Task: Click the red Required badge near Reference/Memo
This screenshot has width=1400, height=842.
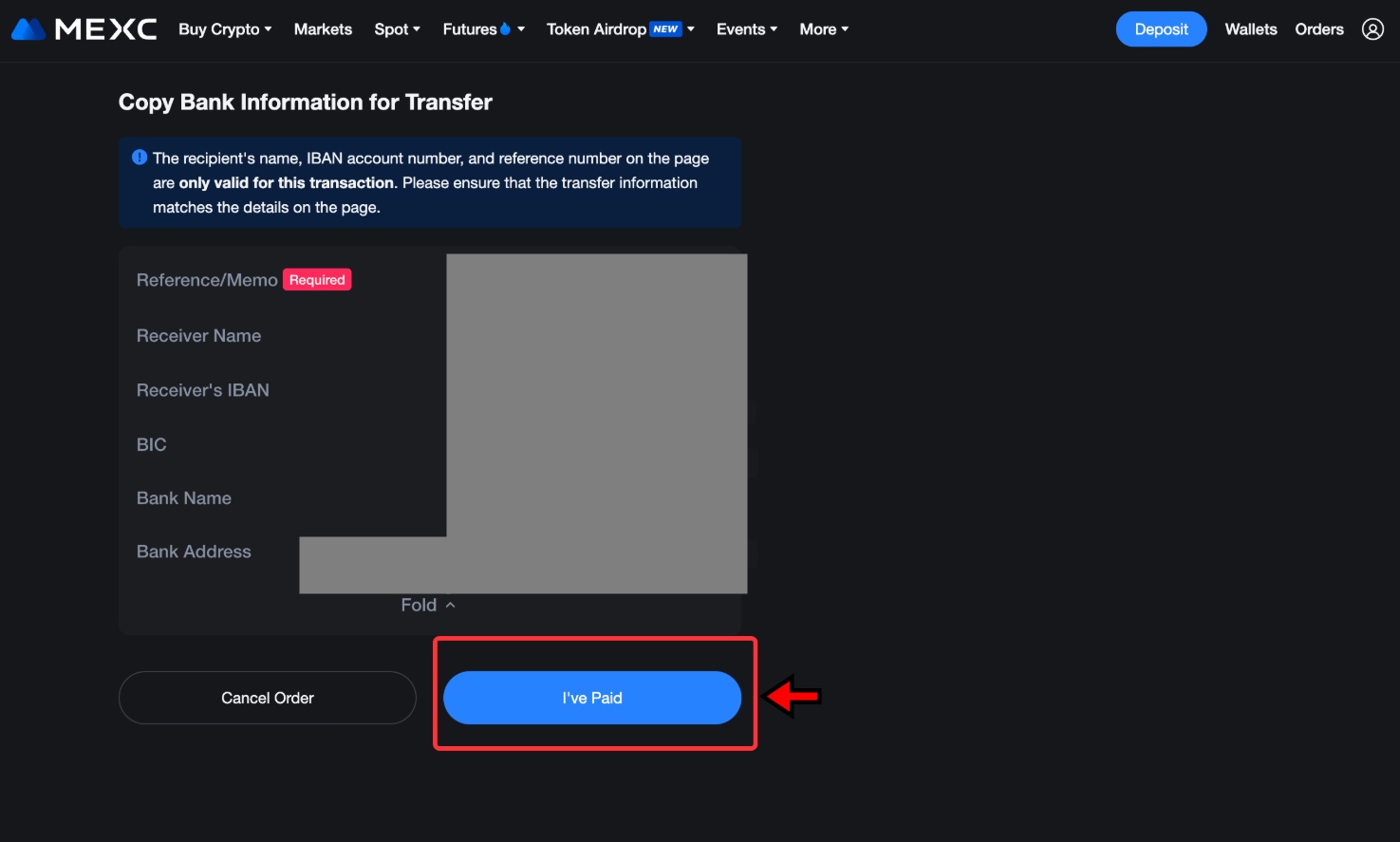Action: pos(317,279)
